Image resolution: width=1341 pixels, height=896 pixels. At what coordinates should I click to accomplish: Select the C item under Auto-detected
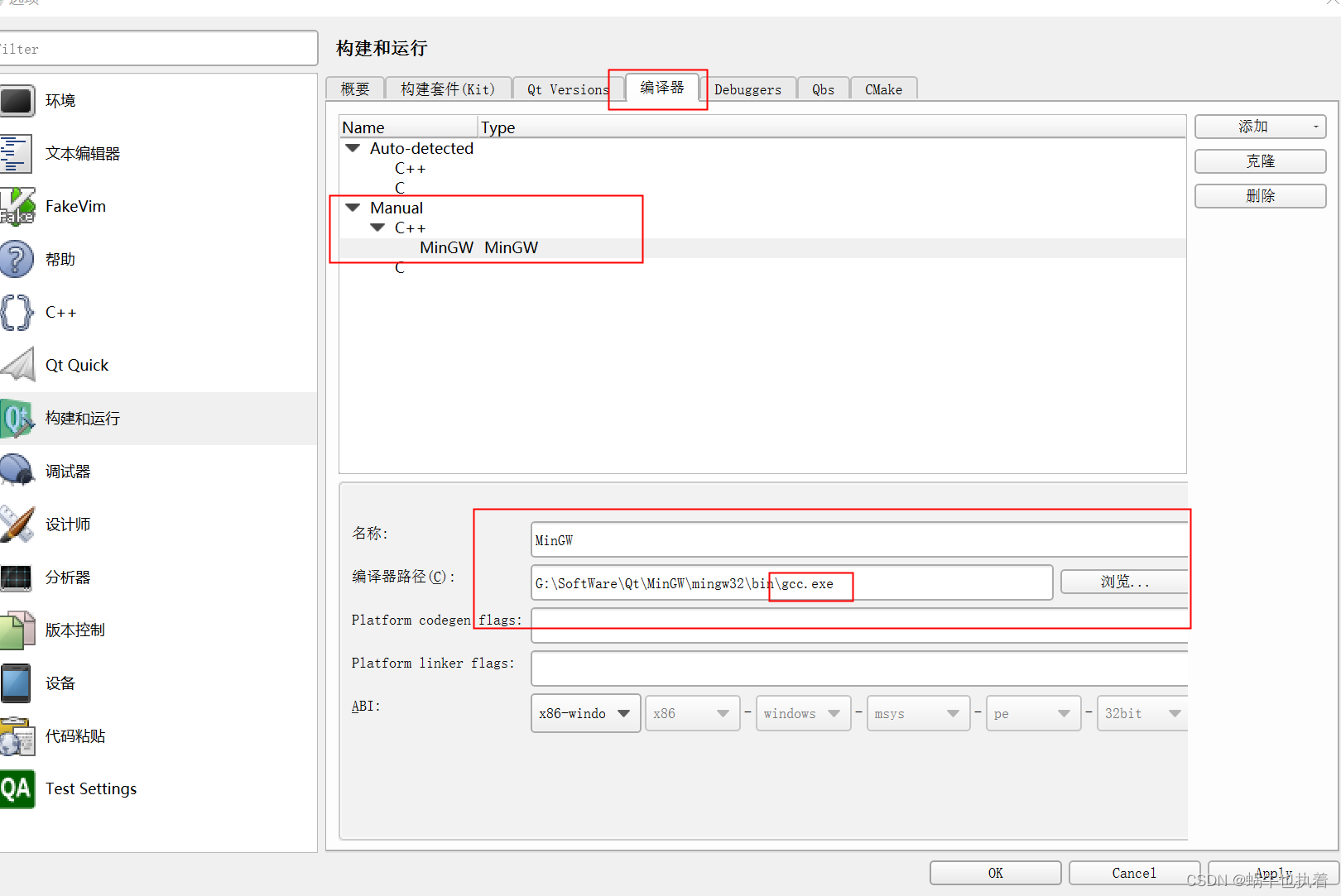tap(400, 189)
